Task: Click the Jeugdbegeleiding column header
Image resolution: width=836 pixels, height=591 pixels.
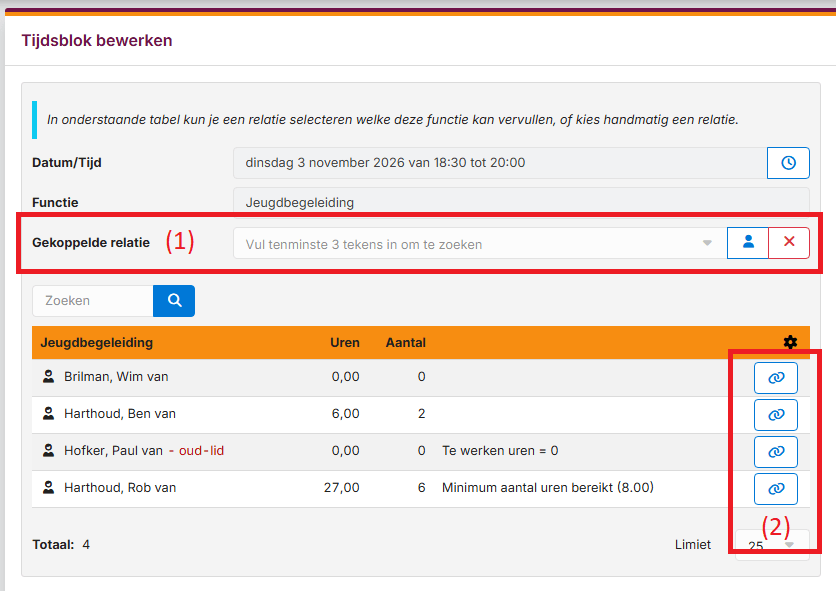Action: [x=97, y=342]
